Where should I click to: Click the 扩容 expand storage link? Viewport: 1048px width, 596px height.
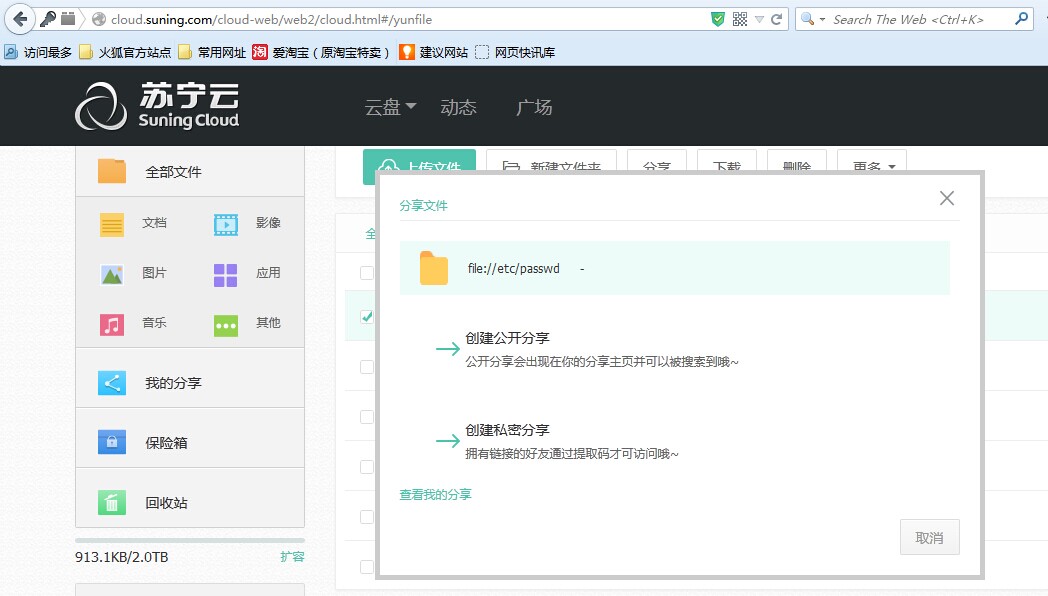coord(292,556)
